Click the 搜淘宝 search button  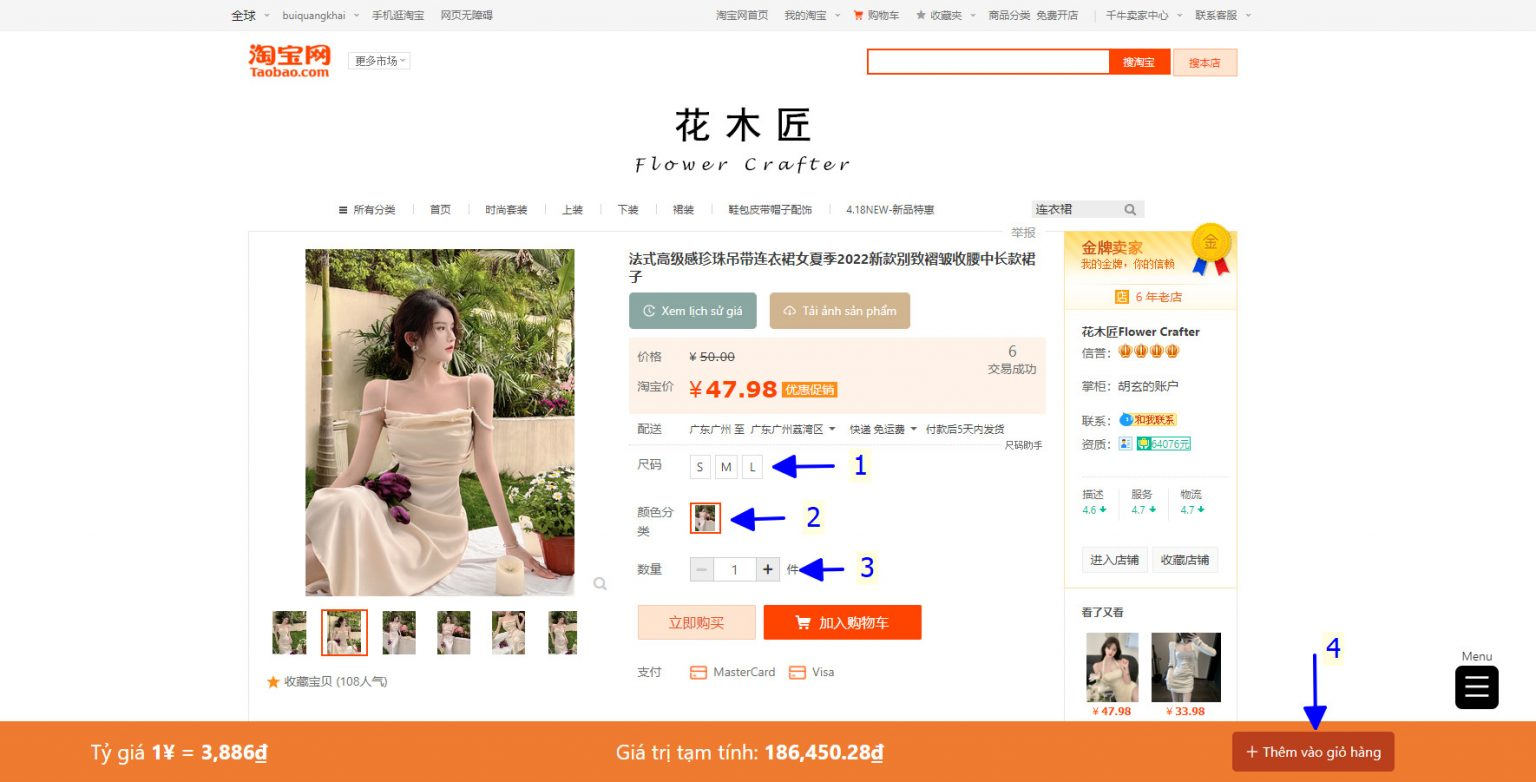1139,62
